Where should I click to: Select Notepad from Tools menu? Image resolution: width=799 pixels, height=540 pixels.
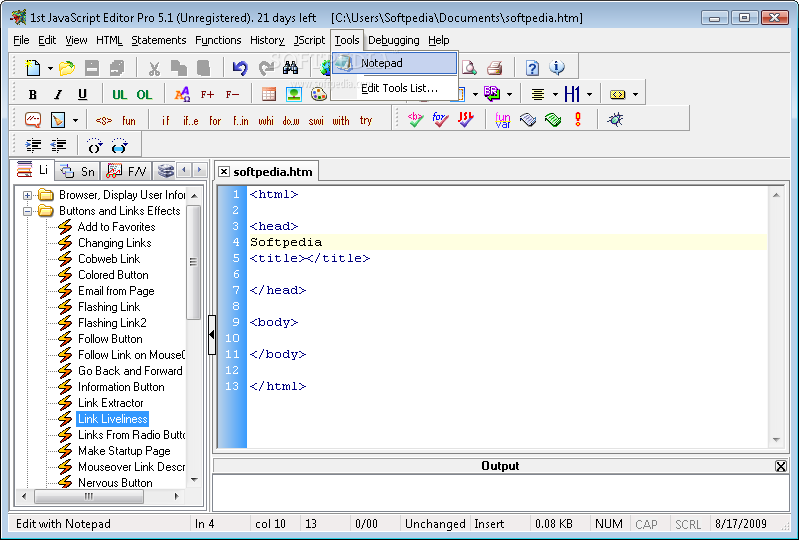pyautogui.click(x=395, y=63)
